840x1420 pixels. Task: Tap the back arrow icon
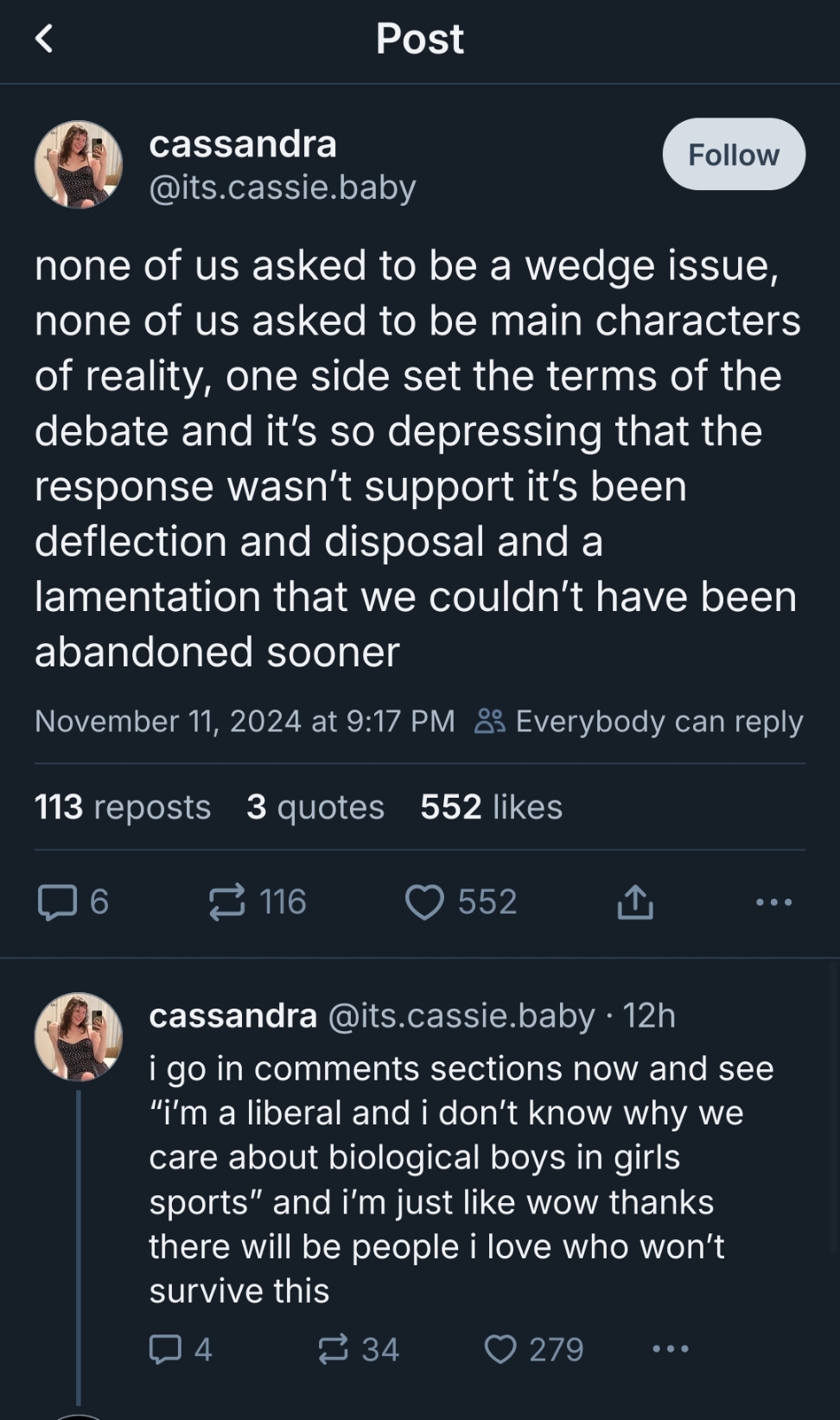click(44, 39)
